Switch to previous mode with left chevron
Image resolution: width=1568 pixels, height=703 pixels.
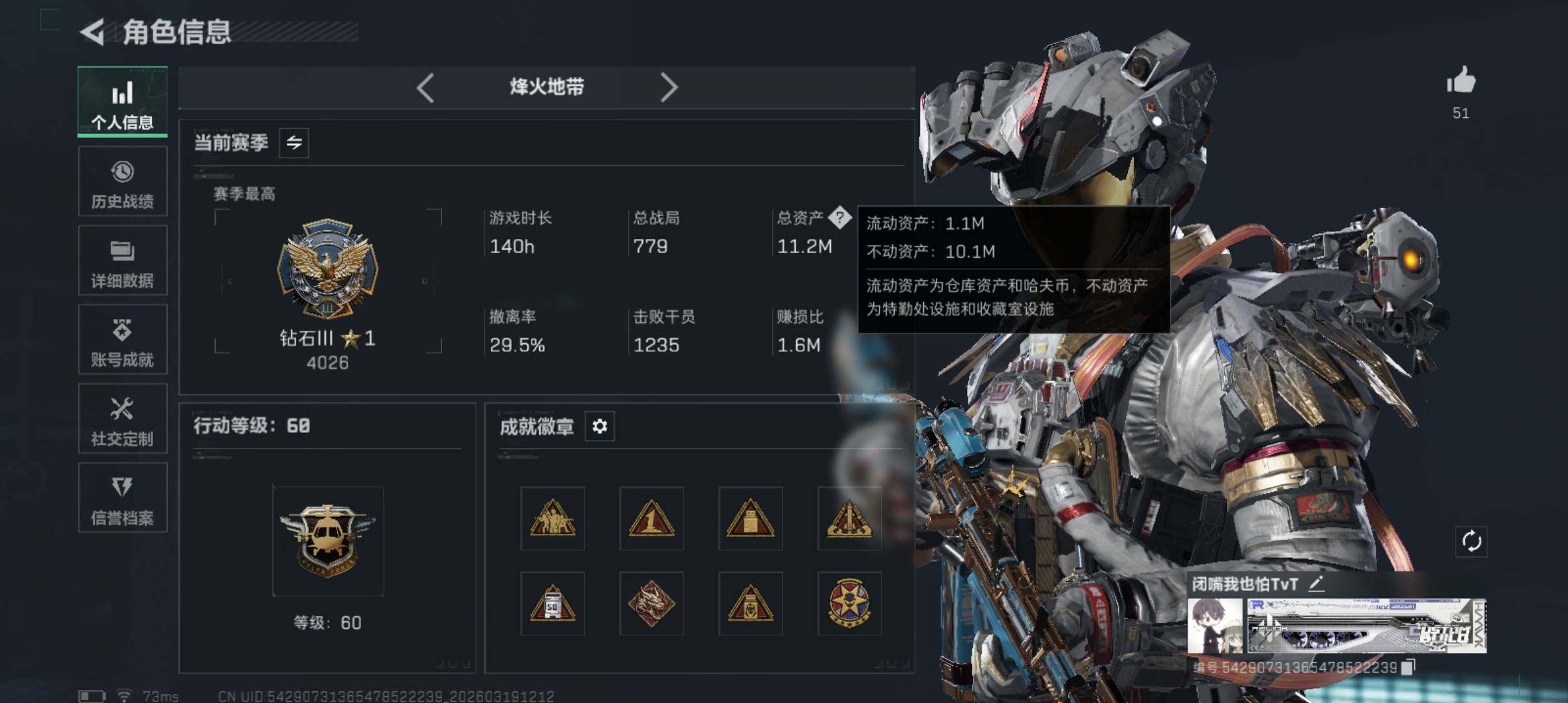pyautogui.click(x=425, y=87)
